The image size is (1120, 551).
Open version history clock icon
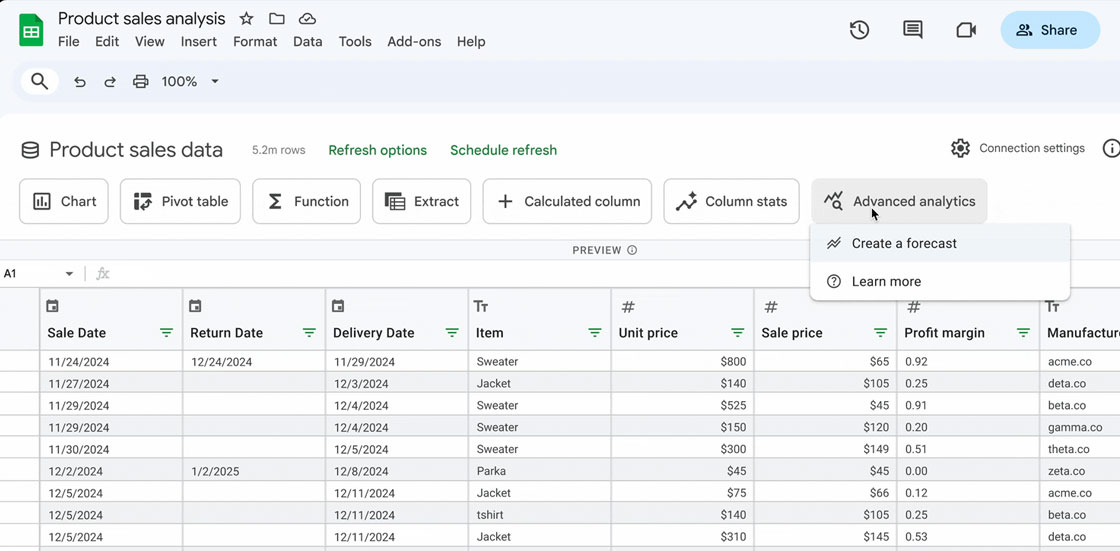(859, 30)
